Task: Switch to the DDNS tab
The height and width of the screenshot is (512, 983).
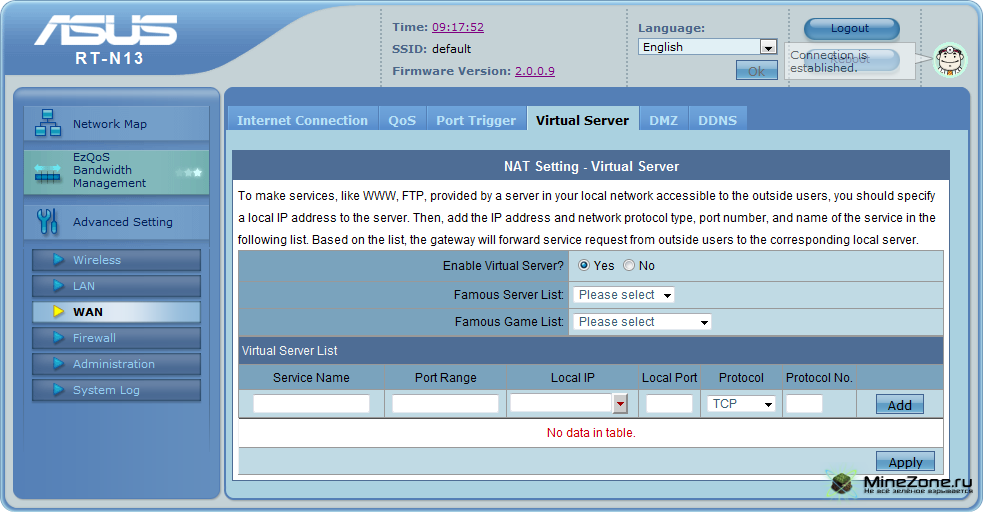Action: pyautogui.click(x=717, y=120)
